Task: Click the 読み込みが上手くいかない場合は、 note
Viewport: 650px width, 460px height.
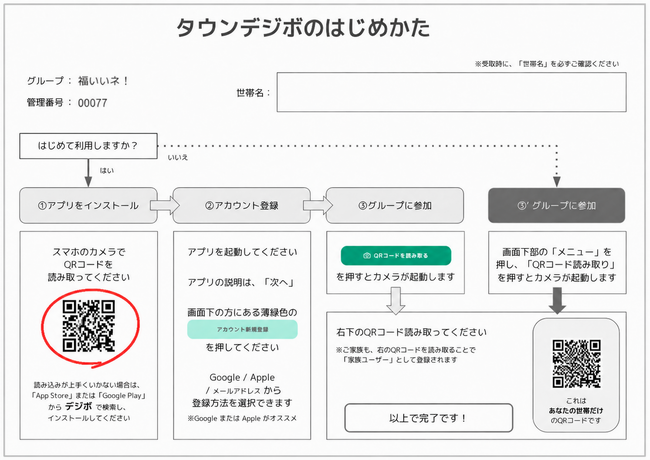Action: [87, 385]
